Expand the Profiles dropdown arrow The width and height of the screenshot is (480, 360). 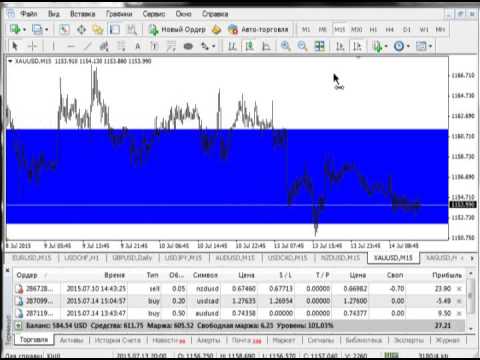(46, 30)
